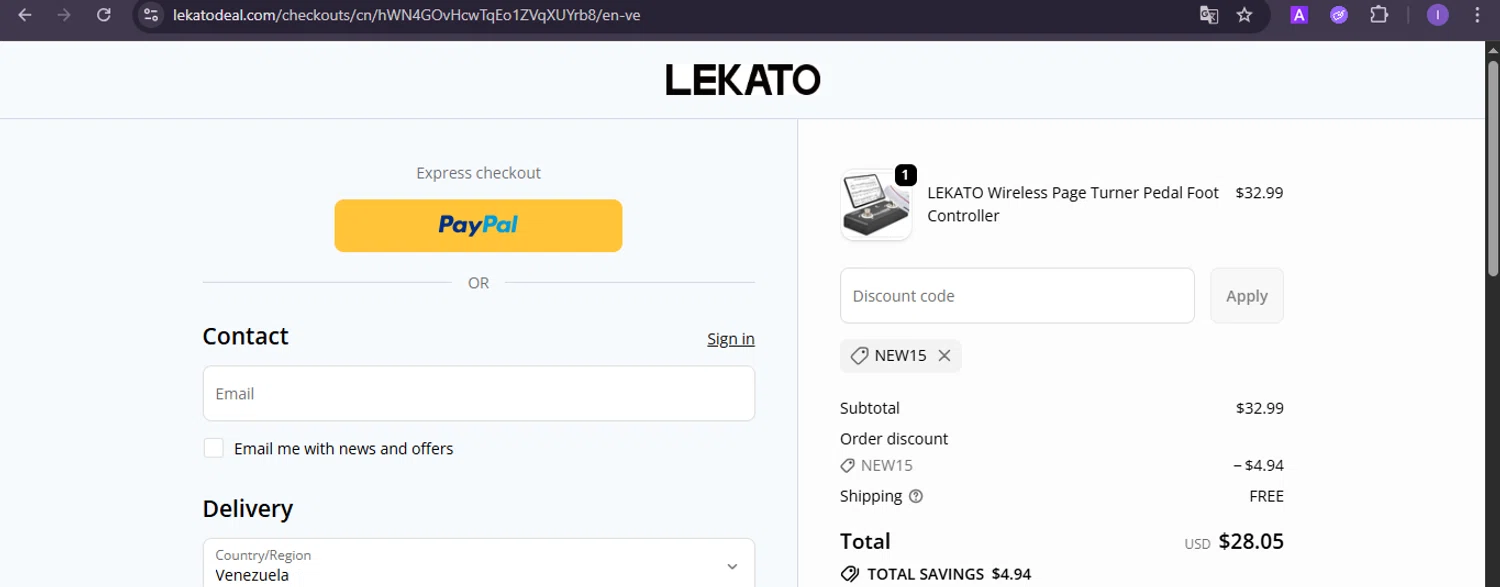
Task: Click the FREE shipping value
Action: (x=1266, y=496)
